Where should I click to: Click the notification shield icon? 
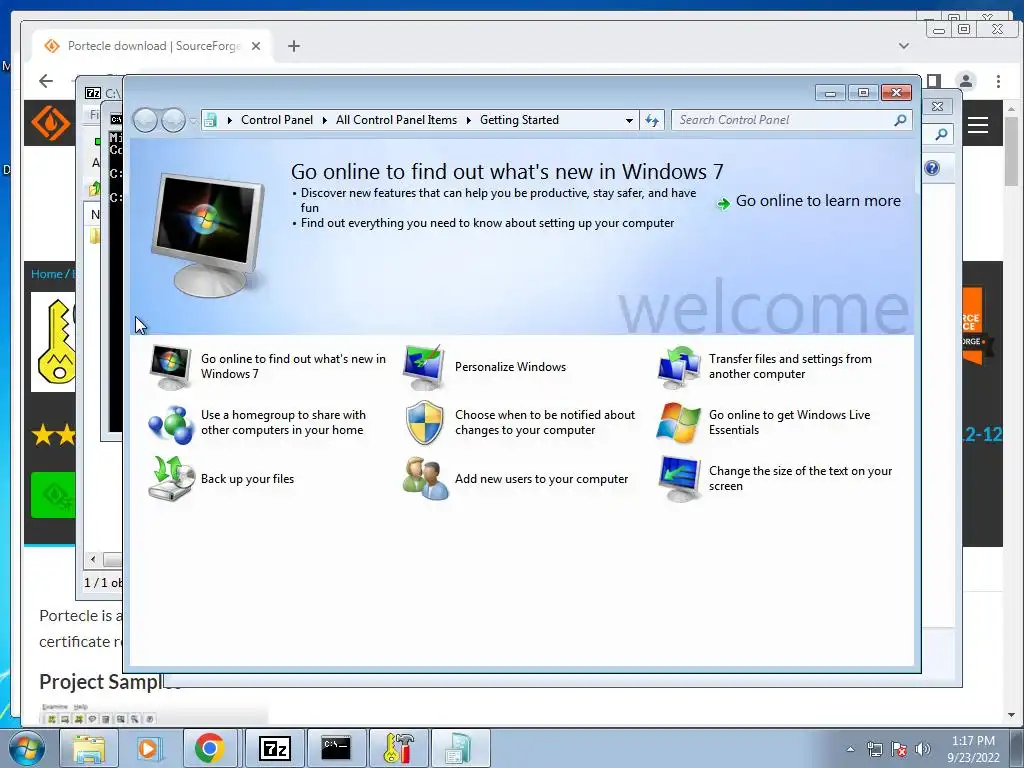click(424, 423)
